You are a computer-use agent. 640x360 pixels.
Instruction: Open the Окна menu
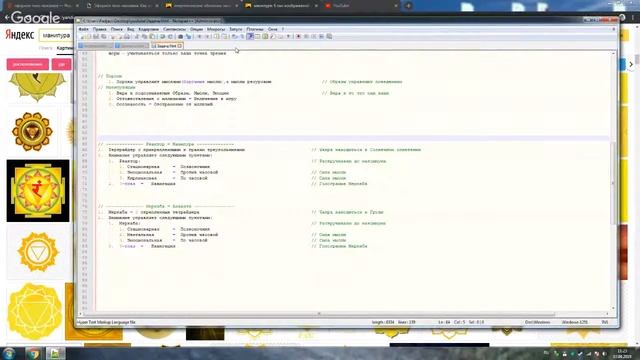pyautogui.click(x=273, y=29)
